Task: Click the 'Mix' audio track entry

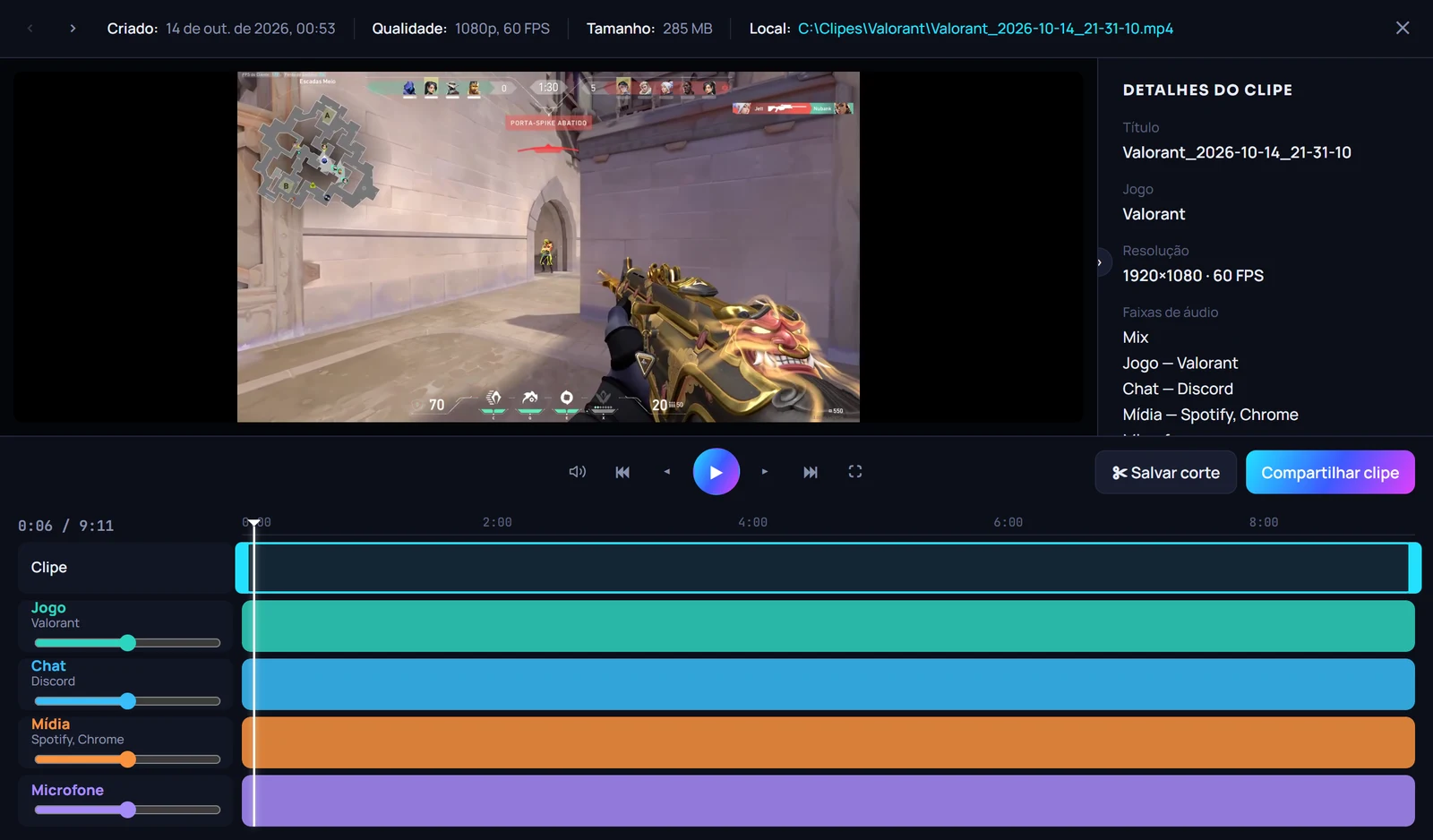Action: click(1136, 338)
